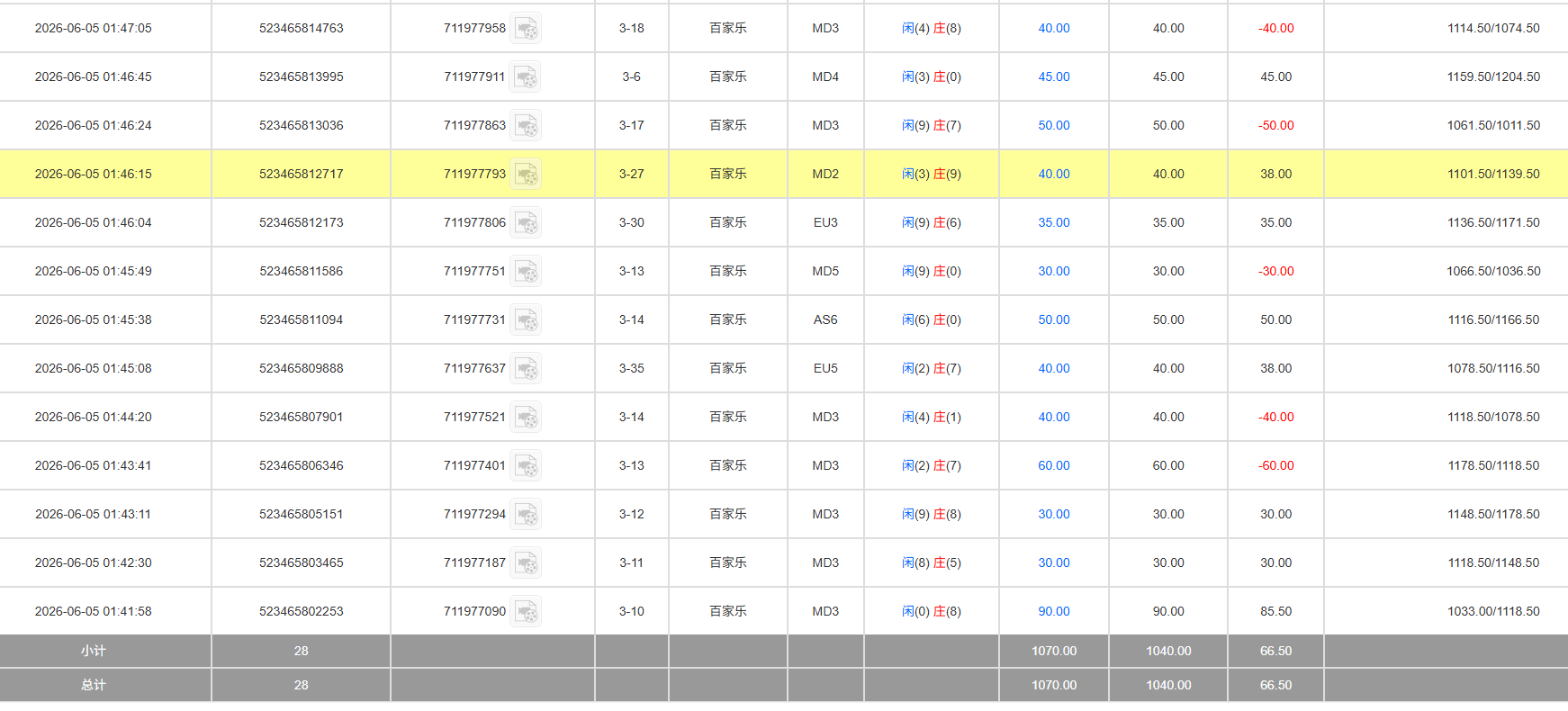This screenshot has width=1568, height=711.
Task: Select order number 523465802253
Action: pyautogui.click(x=302, y=611)
